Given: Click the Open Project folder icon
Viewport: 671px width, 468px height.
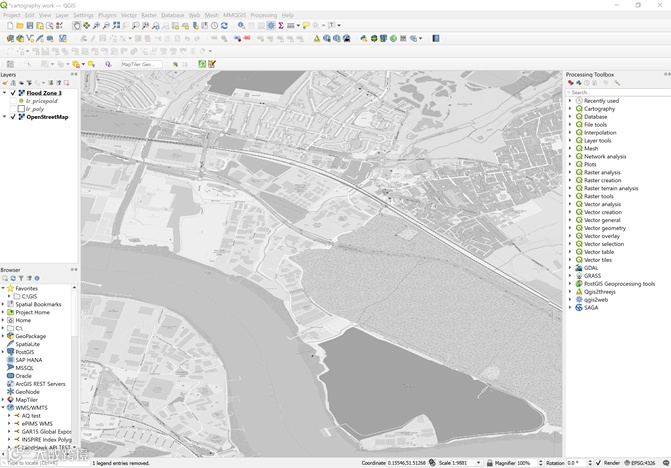Looking at the screenshot, I should pos(19,26).
